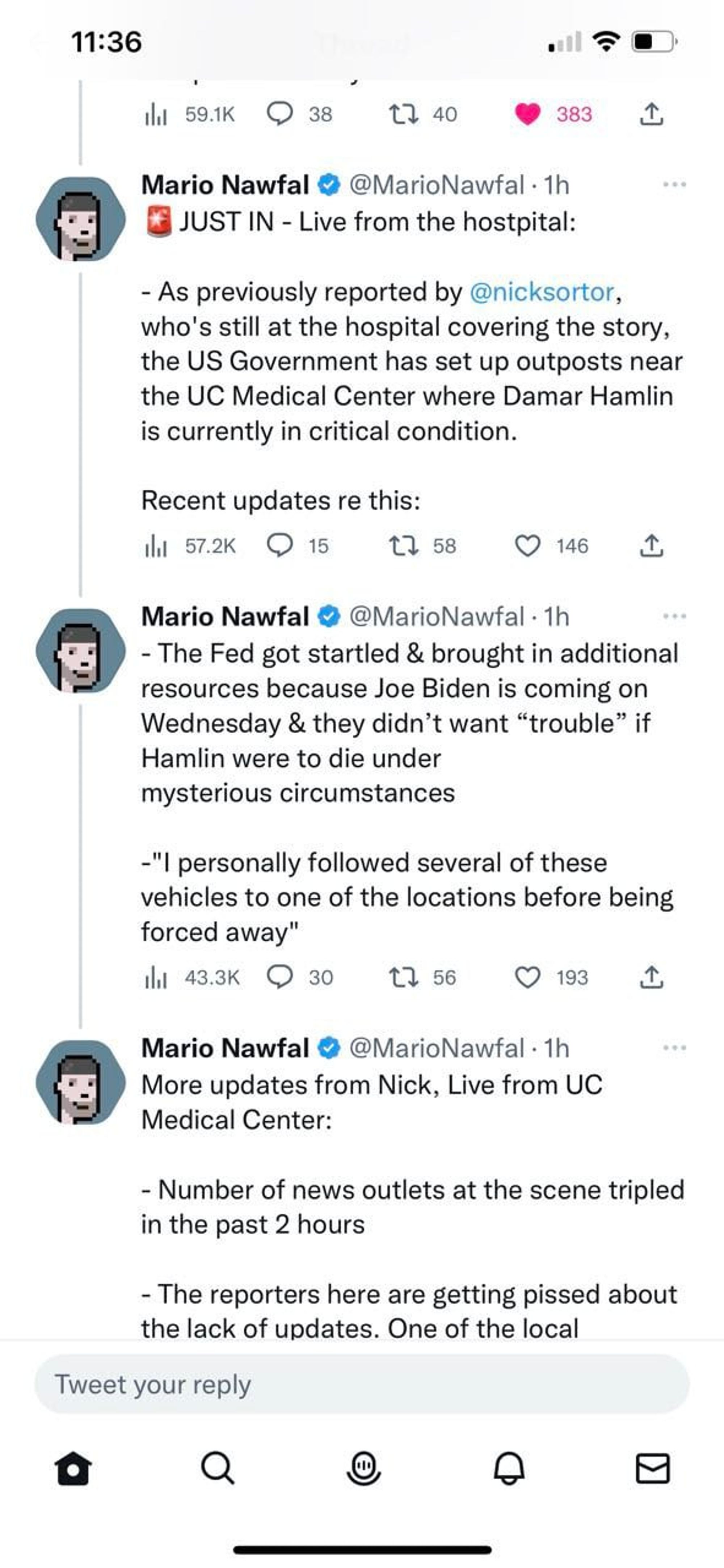The width and height of the screenshot is (724, 1568).
Task: Like the tweet with 193 likes
Action: click(527, 977)
